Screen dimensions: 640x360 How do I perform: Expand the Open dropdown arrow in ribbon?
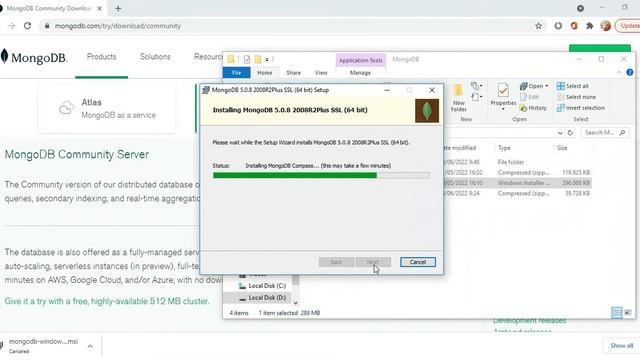tap(547, 86)
